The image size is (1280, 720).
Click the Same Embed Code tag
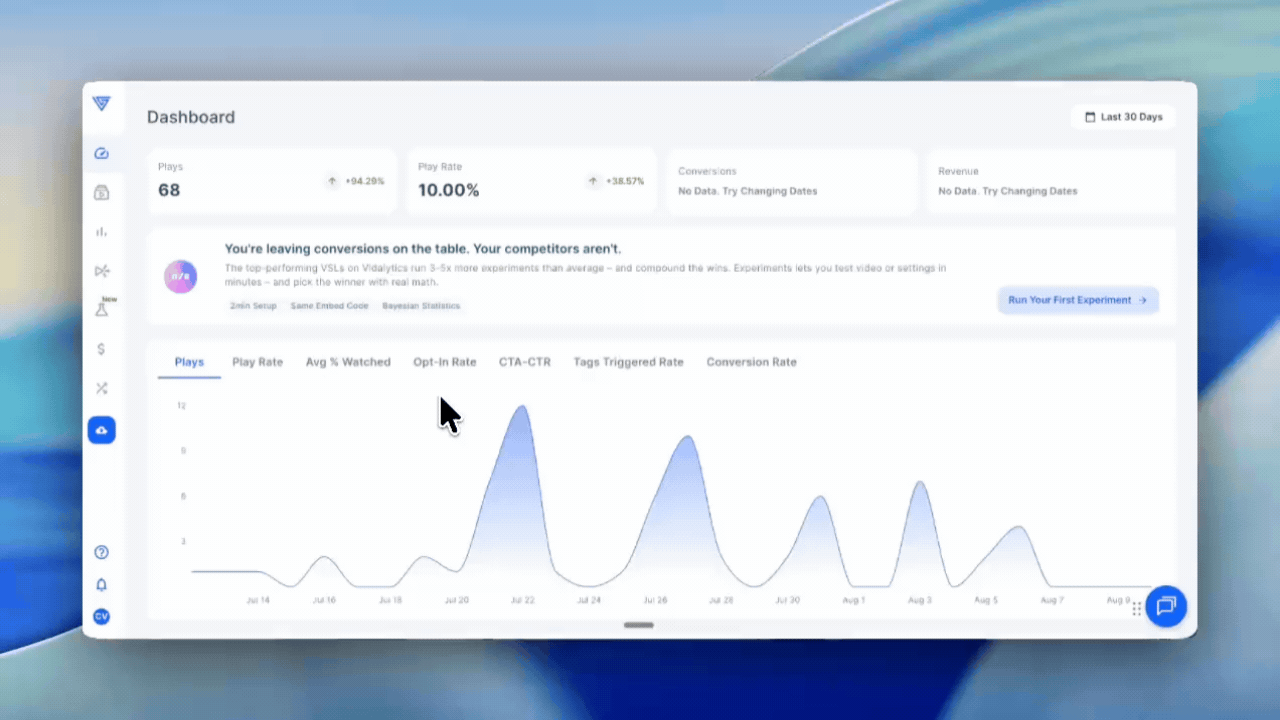pyautogui.click(x=330, y=306)
